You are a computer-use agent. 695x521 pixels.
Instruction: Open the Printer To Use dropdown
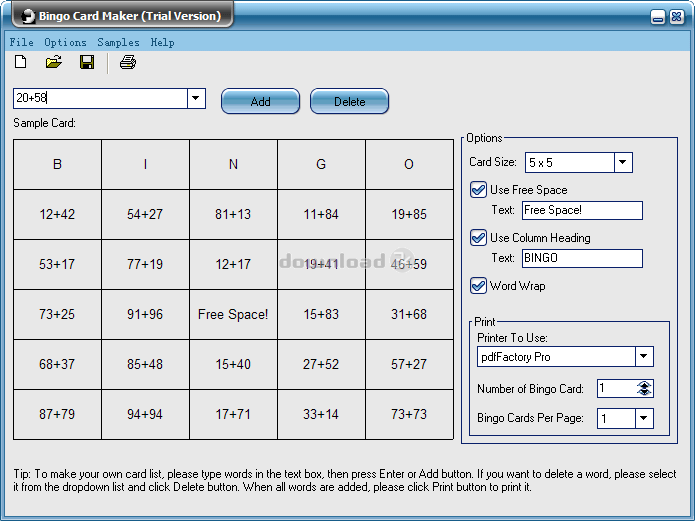pyautogui.click(x=644, y=357)
